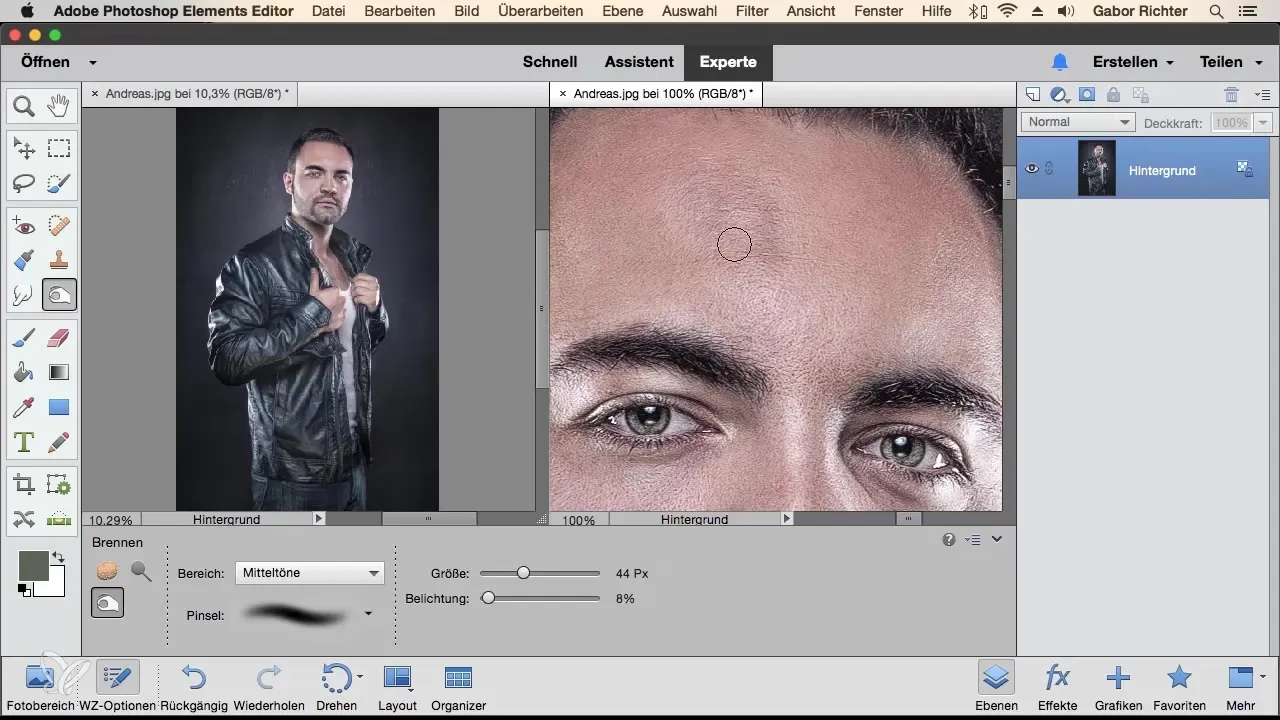Select the Blur tool
This screenshot has width=1280, height=720.
[x=24, y=295]
